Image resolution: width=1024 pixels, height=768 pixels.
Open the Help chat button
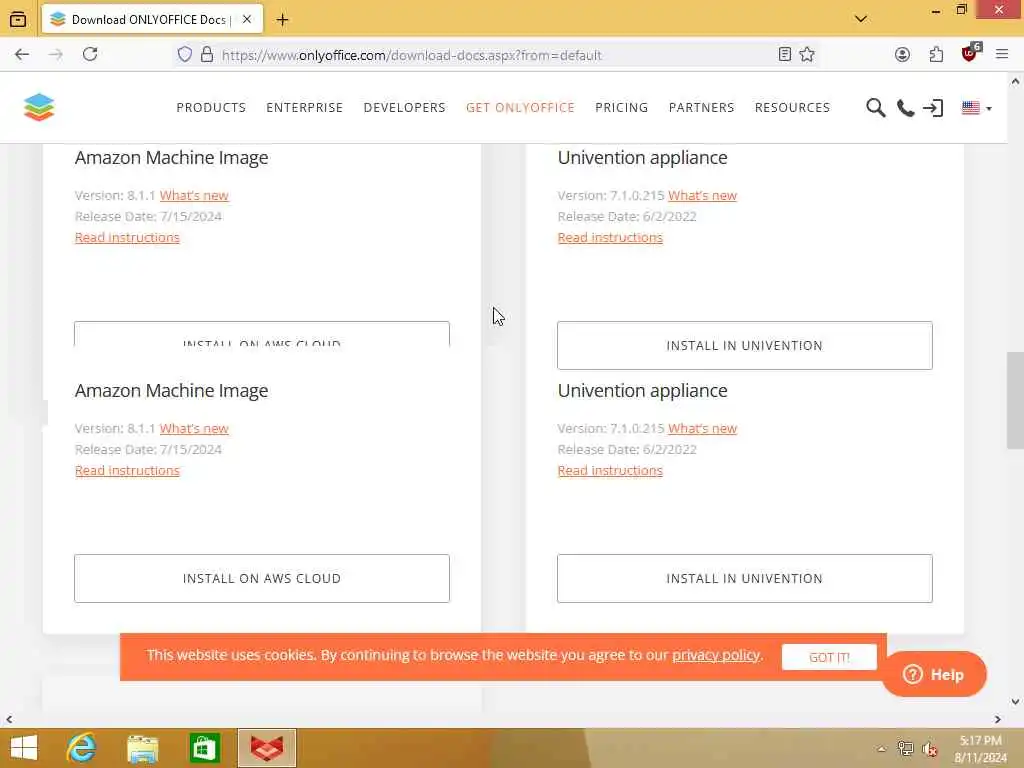pos(935,674)
